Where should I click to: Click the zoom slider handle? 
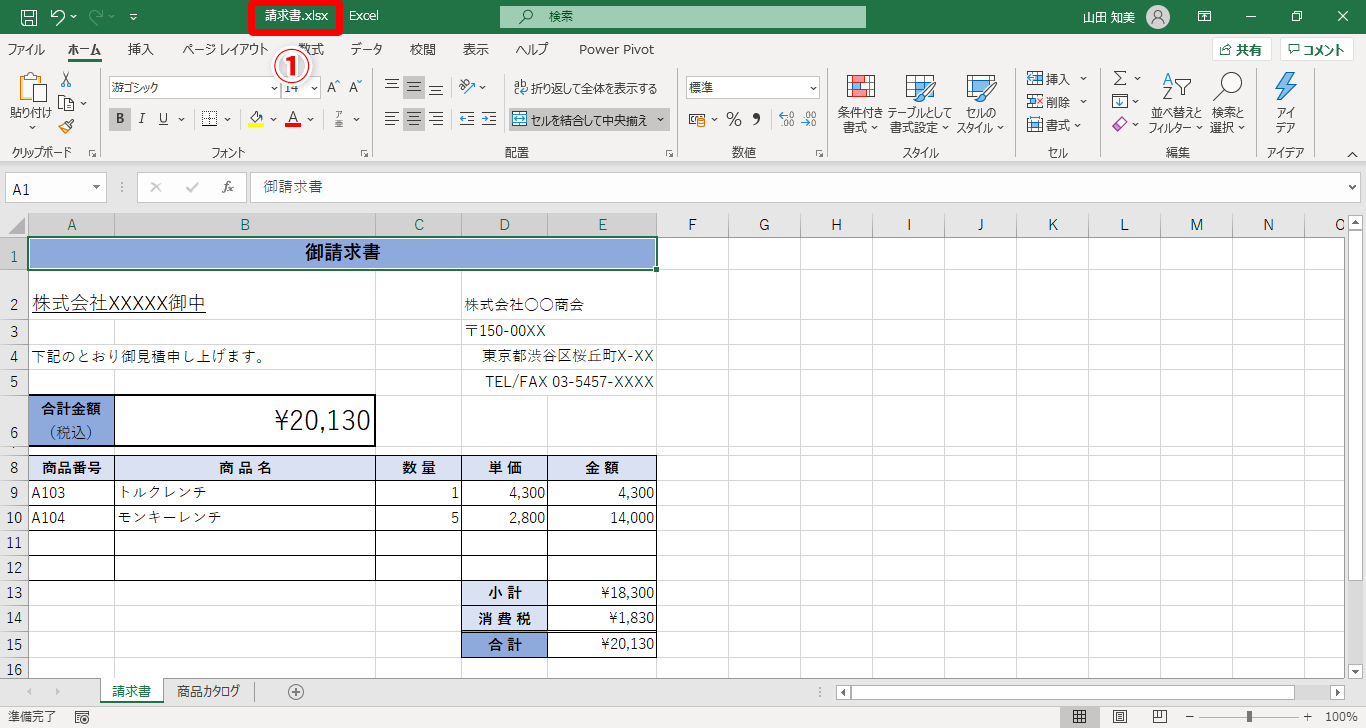[1249, 717]
